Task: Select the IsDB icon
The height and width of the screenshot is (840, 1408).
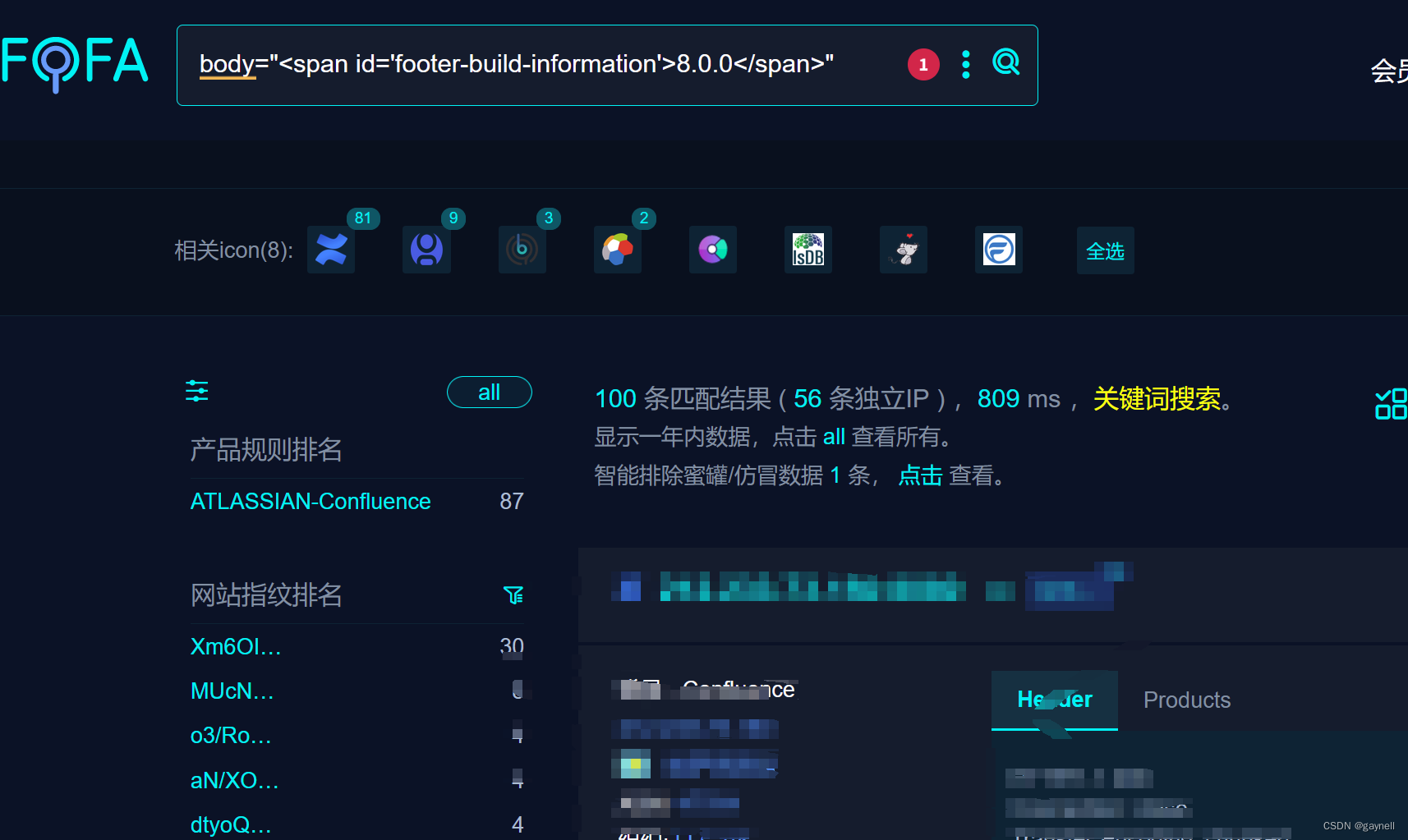Action: pyautogui.click(x=808, y=250)
